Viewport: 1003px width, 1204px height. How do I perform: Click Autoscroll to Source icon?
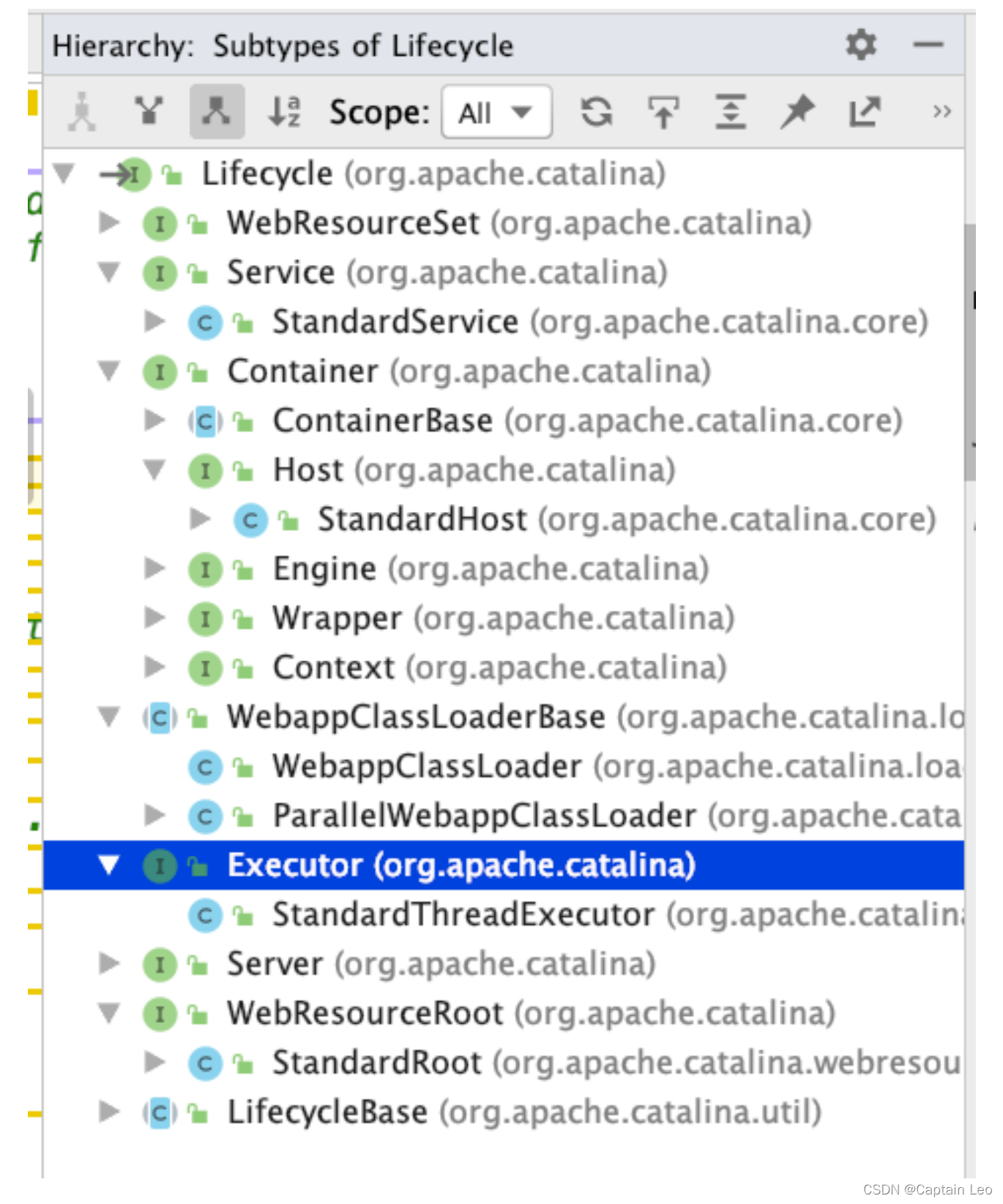click(663, 112)
